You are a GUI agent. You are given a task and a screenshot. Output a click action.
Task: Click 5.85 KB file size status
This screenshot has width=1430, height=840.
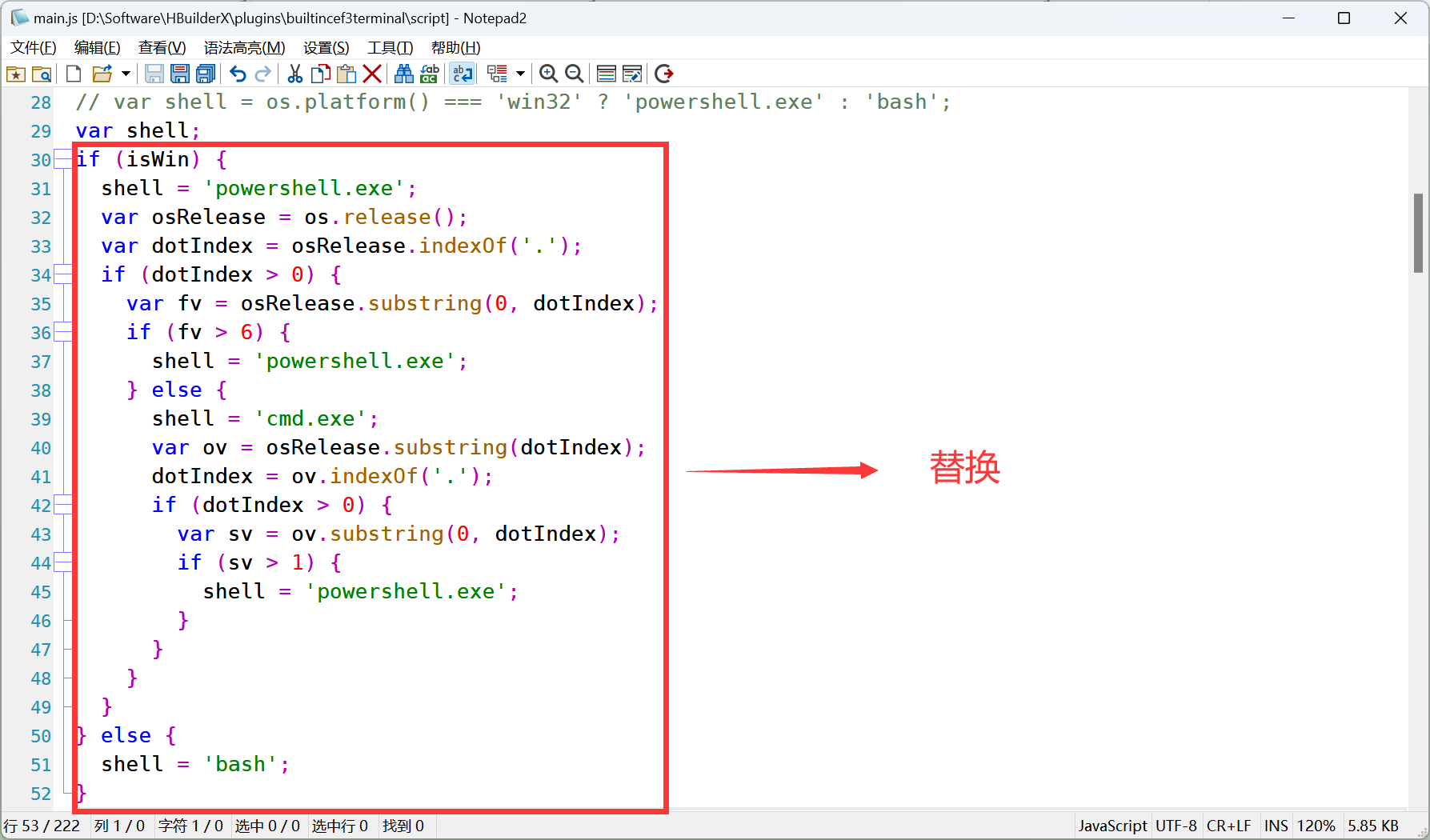coord(1373,826)
